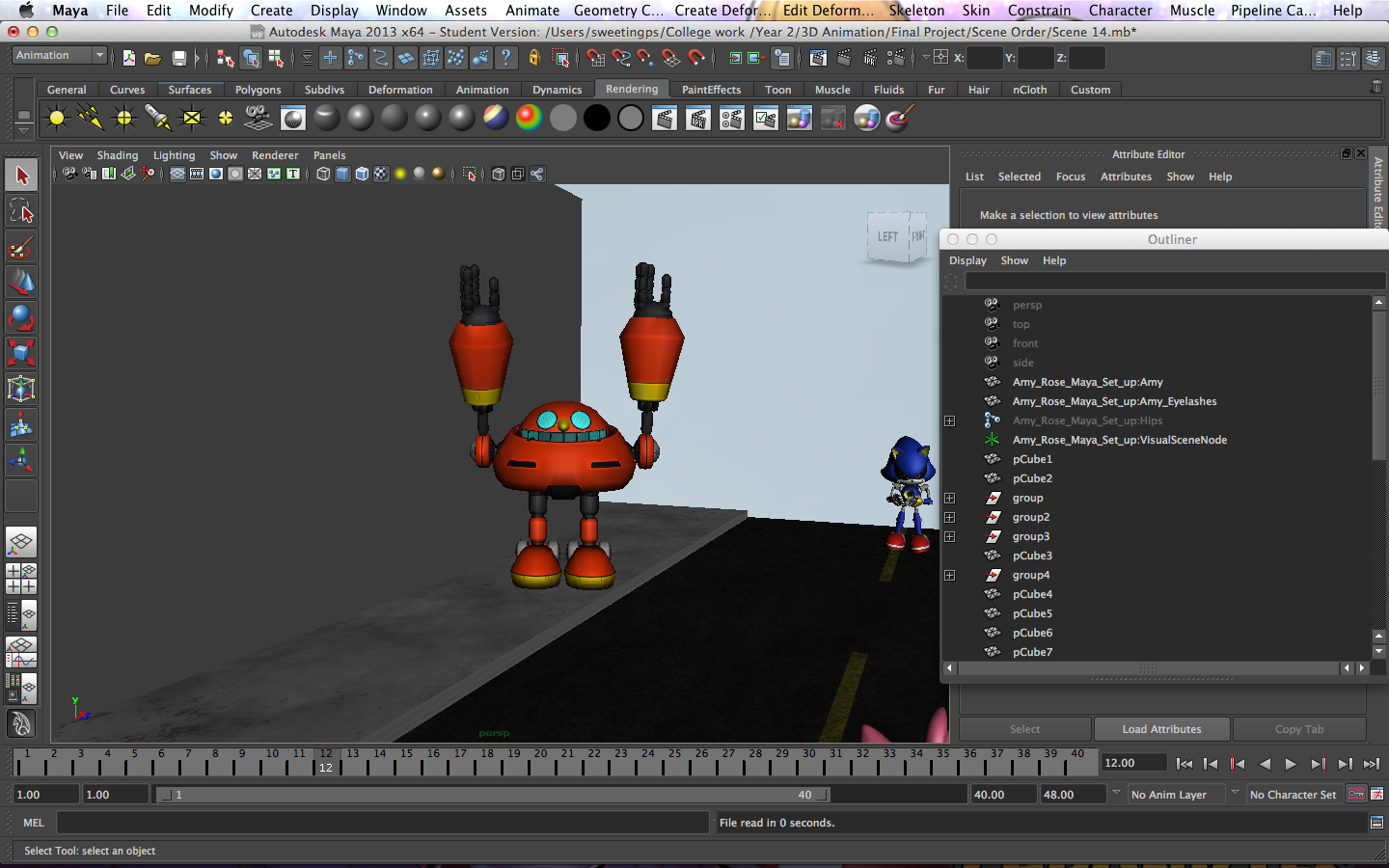1389x868 pixels.
Task: Toggle snap to curves magnet
Action: coord(621,58)
